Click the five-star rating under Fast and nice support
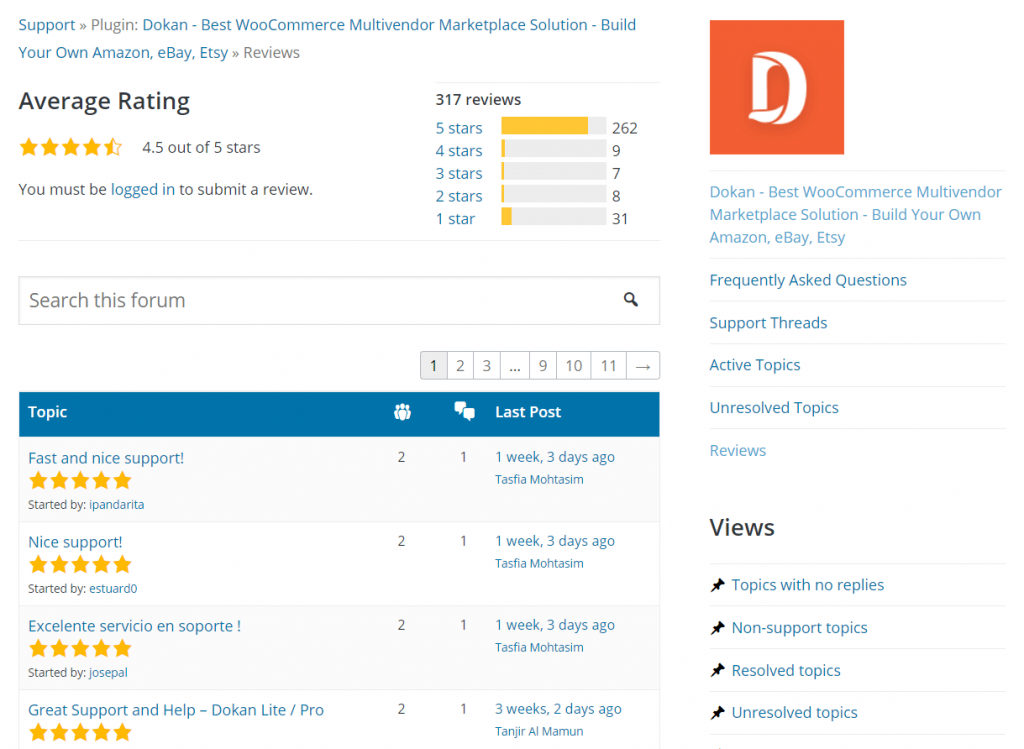 click(x=80, y=481)
